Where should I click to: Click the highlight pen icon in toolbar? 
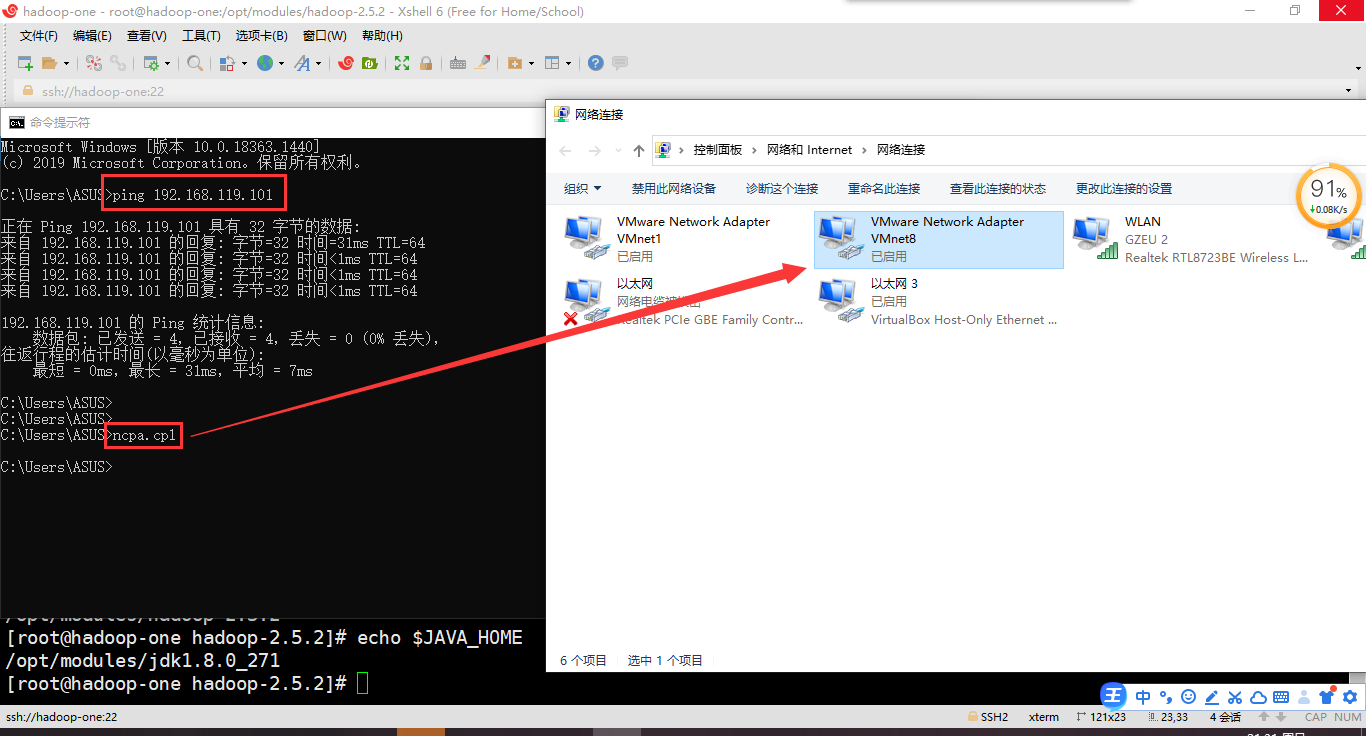483,63
